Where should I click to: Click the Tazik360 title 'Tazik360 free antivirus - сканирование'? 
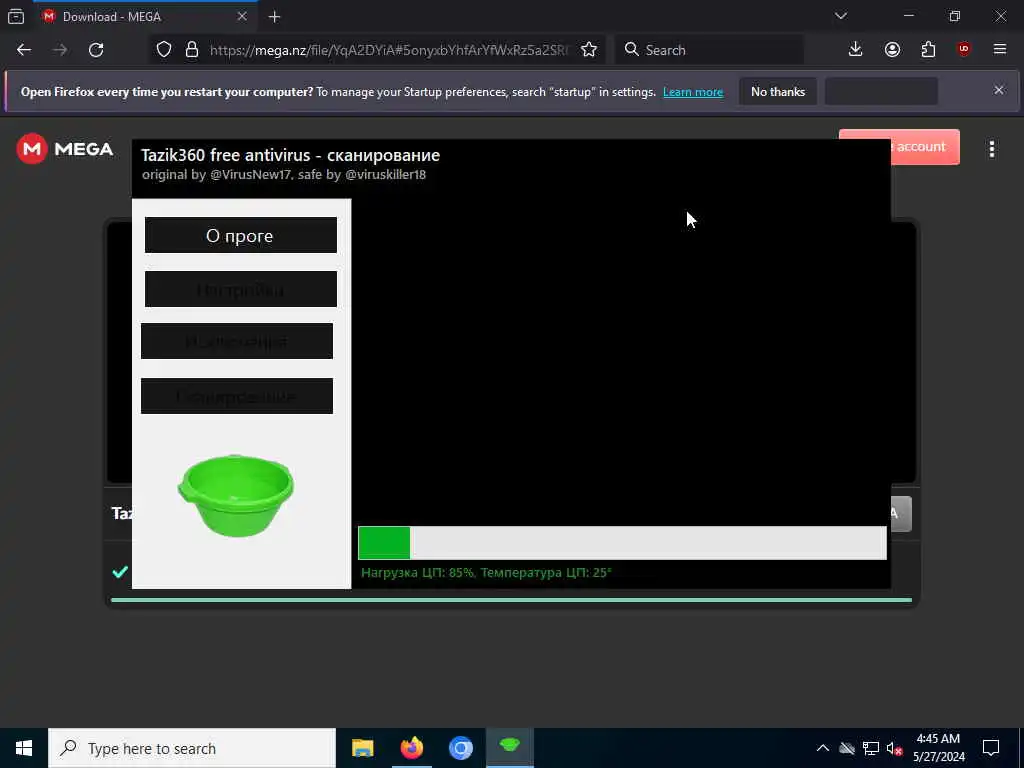point(291,155)
